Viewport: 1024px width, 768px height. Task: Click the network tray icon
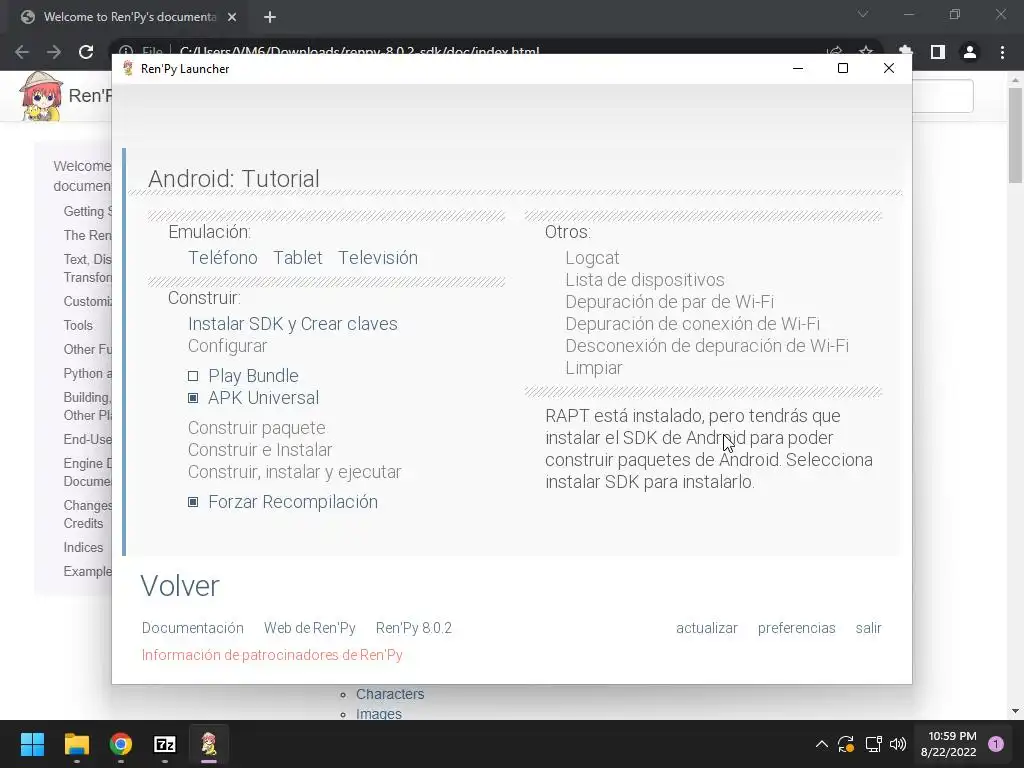(873, 744)
